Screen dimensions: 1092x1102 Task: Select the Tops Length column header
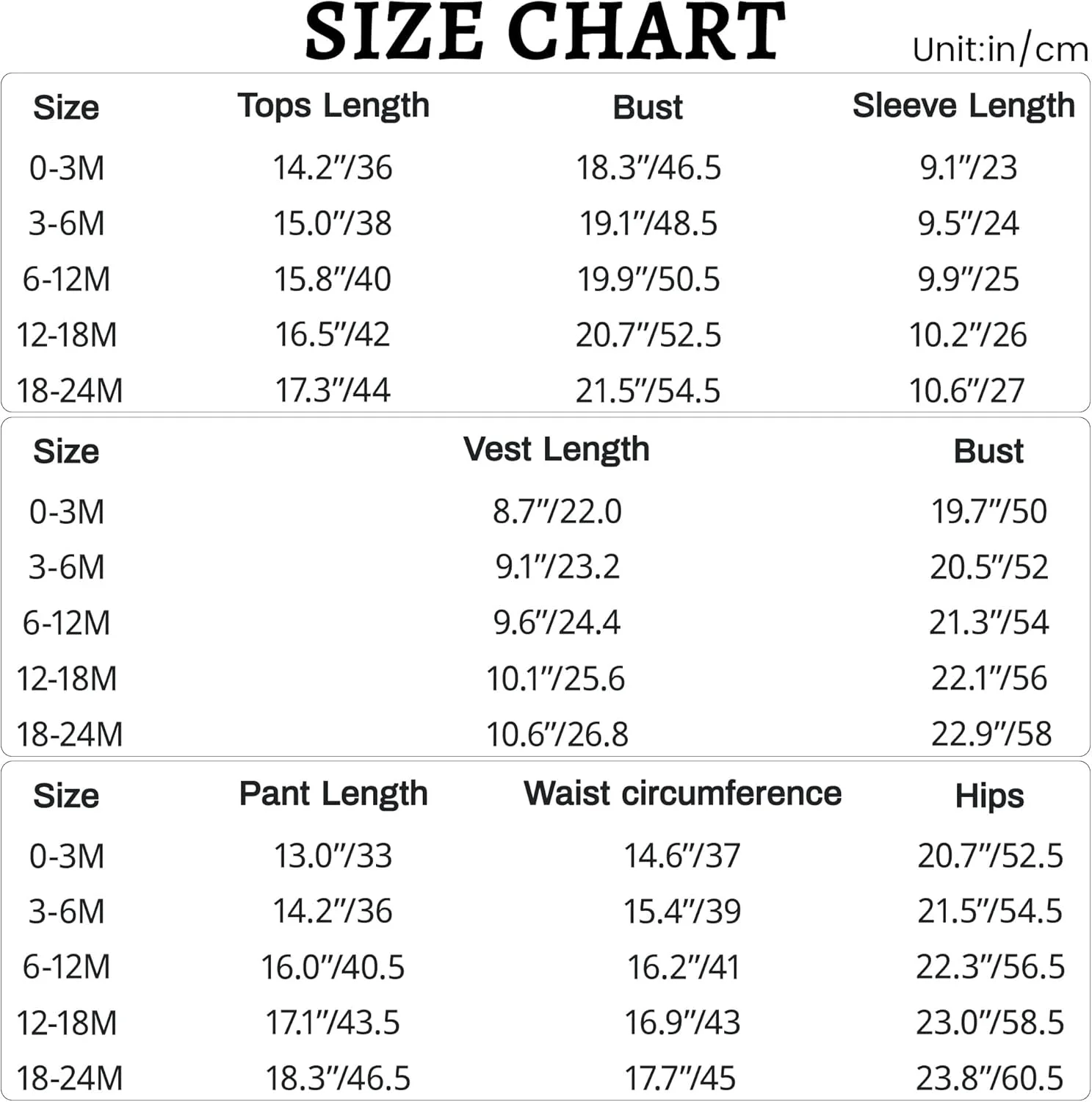click(333, 107)
